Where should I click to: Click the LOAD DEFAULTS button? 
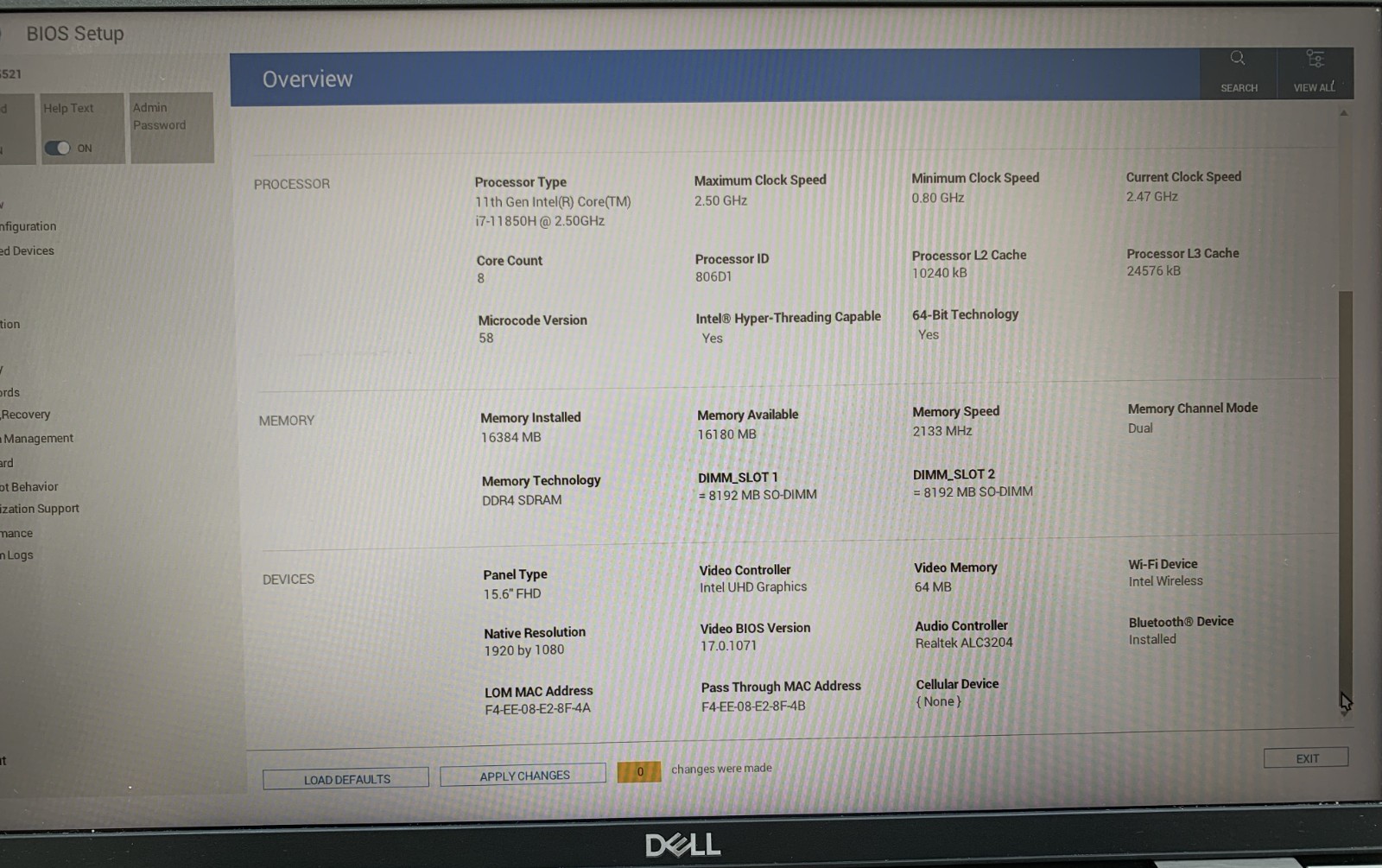346,778
